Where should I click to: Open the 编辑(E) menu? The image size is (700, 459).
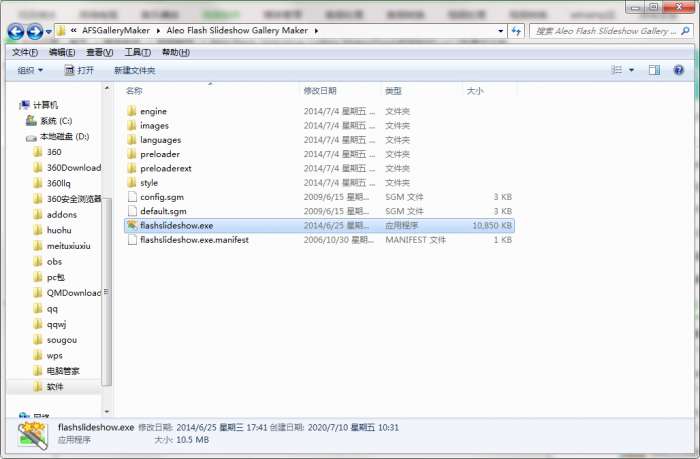62,53
